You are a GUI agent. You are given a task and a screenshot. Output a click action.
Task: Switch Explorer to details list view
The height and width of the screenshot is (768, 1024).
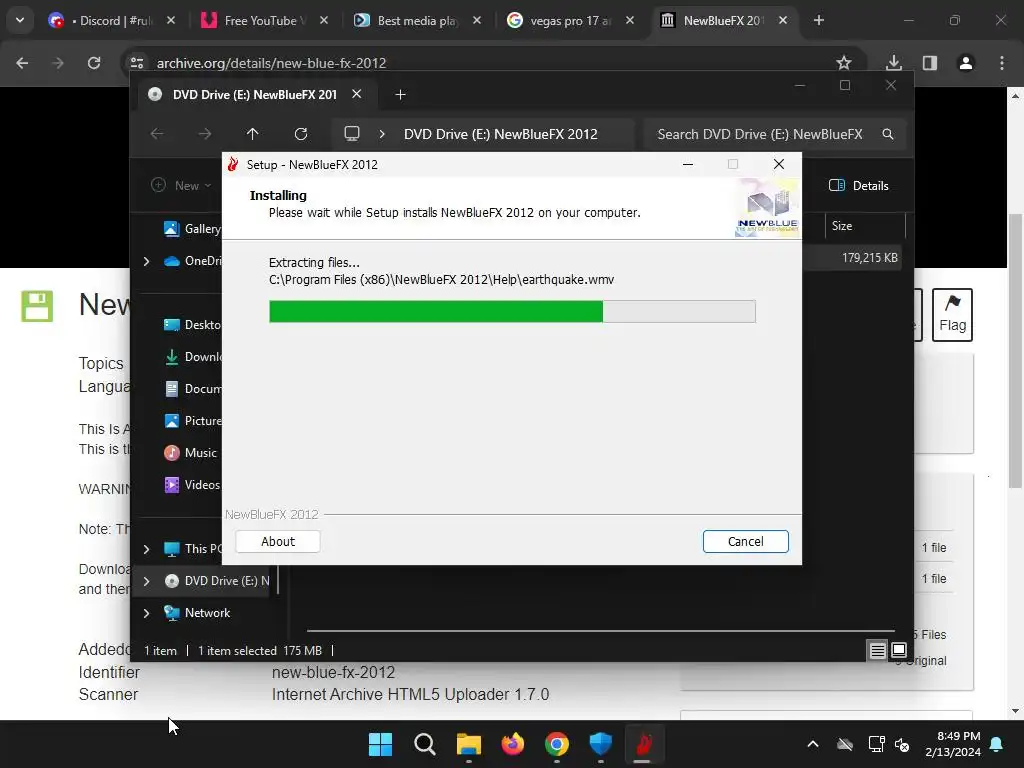[x=877, y=650]
